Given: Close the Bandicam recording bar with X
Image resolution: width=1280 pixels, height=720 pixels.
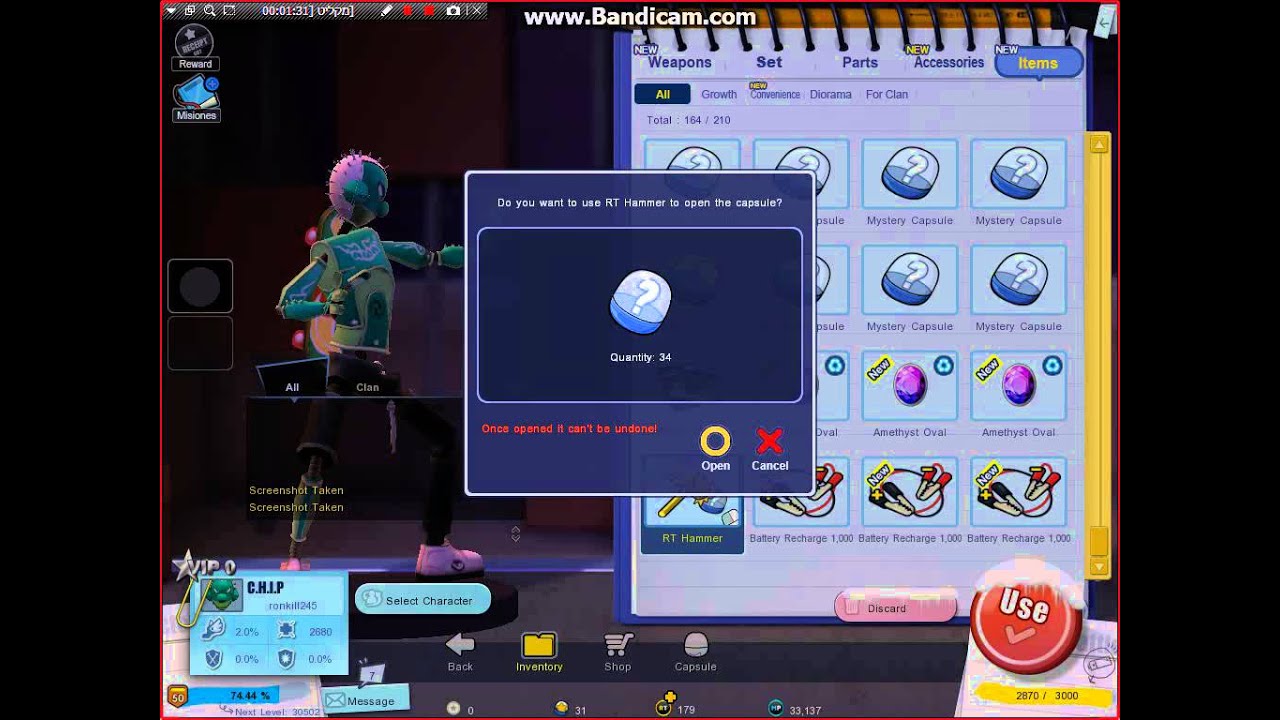Looking at the screenshot, I should (475, 10).
